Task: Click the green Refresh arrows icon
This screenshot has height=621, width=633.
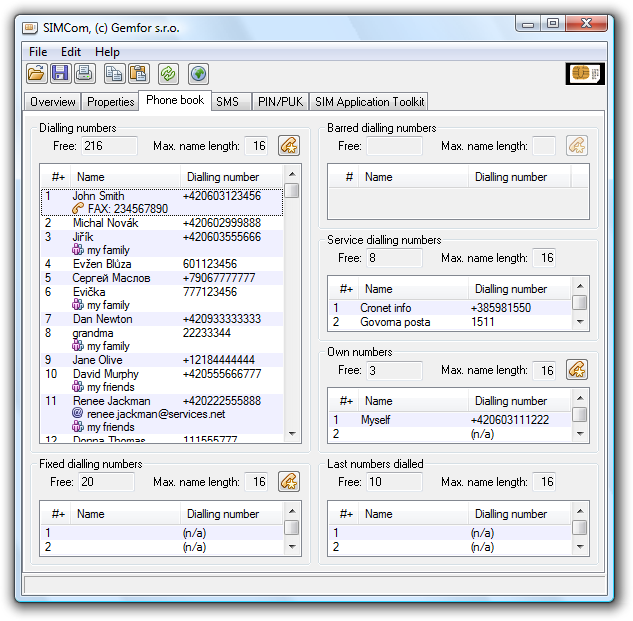Action: pos(168,73)
